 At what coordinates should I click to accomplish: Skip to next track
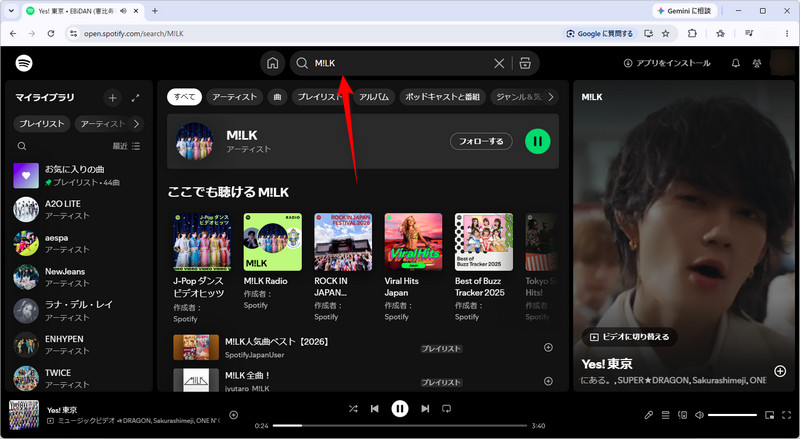click(425, 408)
